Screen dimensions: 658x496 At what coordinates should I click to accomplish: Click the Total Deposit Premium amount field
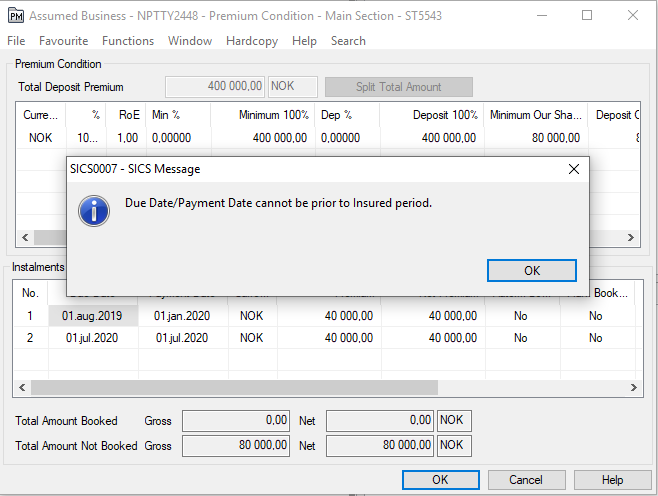click(215, 87)
